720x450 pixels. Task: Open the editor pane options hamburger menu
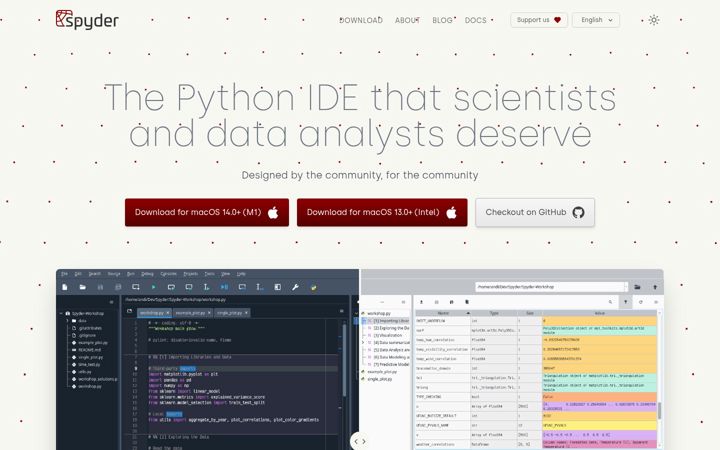click(341, 311)
